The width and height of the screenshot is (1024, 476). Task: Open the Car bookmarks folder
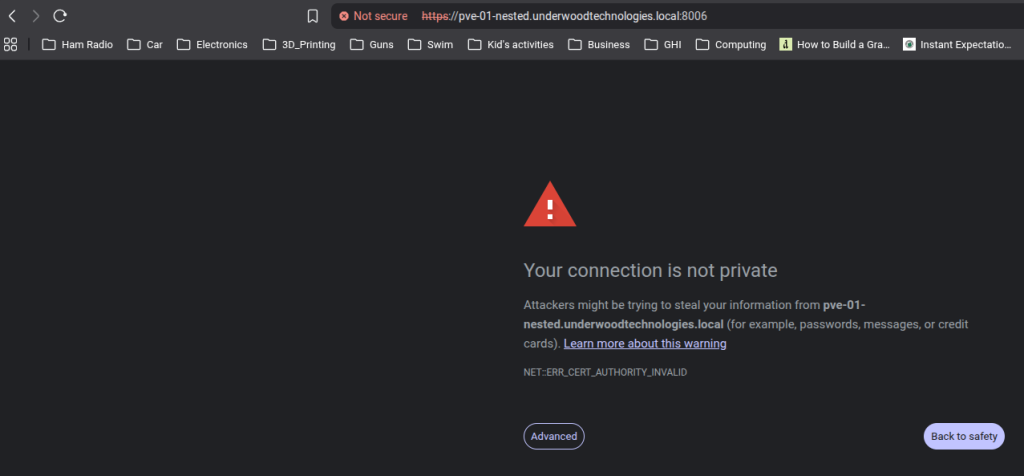point(145,44)
